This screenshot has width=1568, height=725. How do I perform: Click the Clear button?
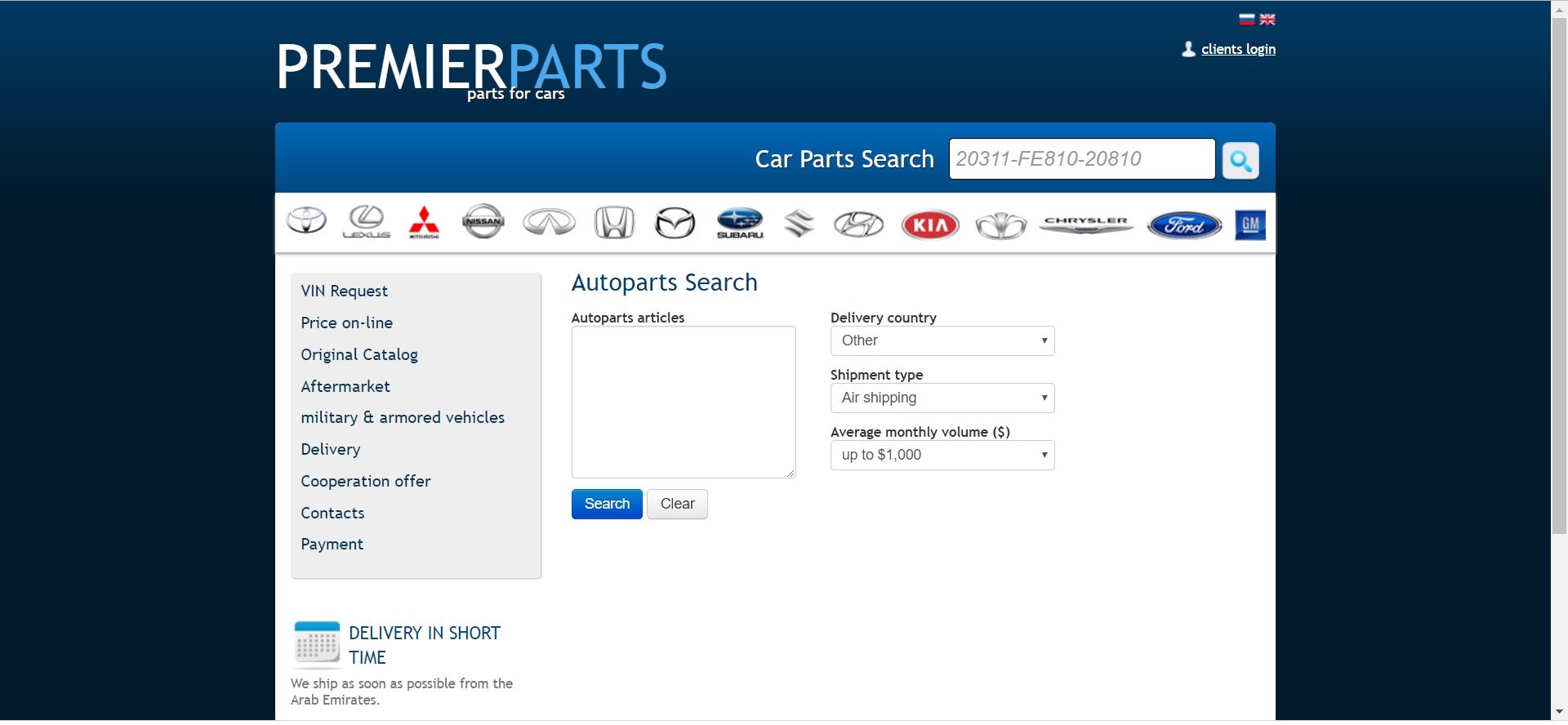[x=677, y=504]
